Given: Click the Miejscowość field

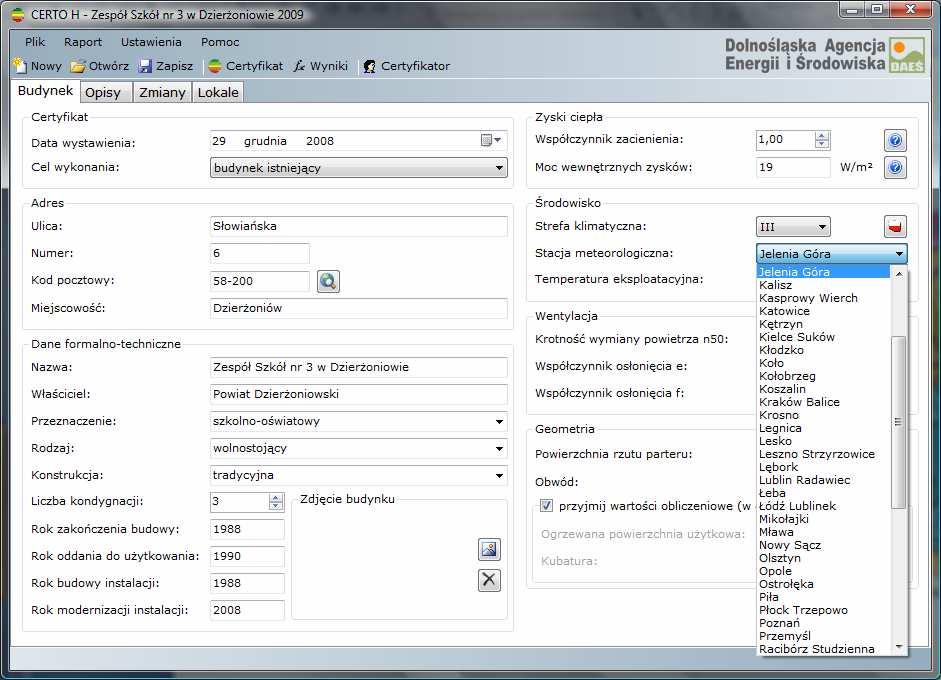Looking at the screenshot, I should (358, 308).
